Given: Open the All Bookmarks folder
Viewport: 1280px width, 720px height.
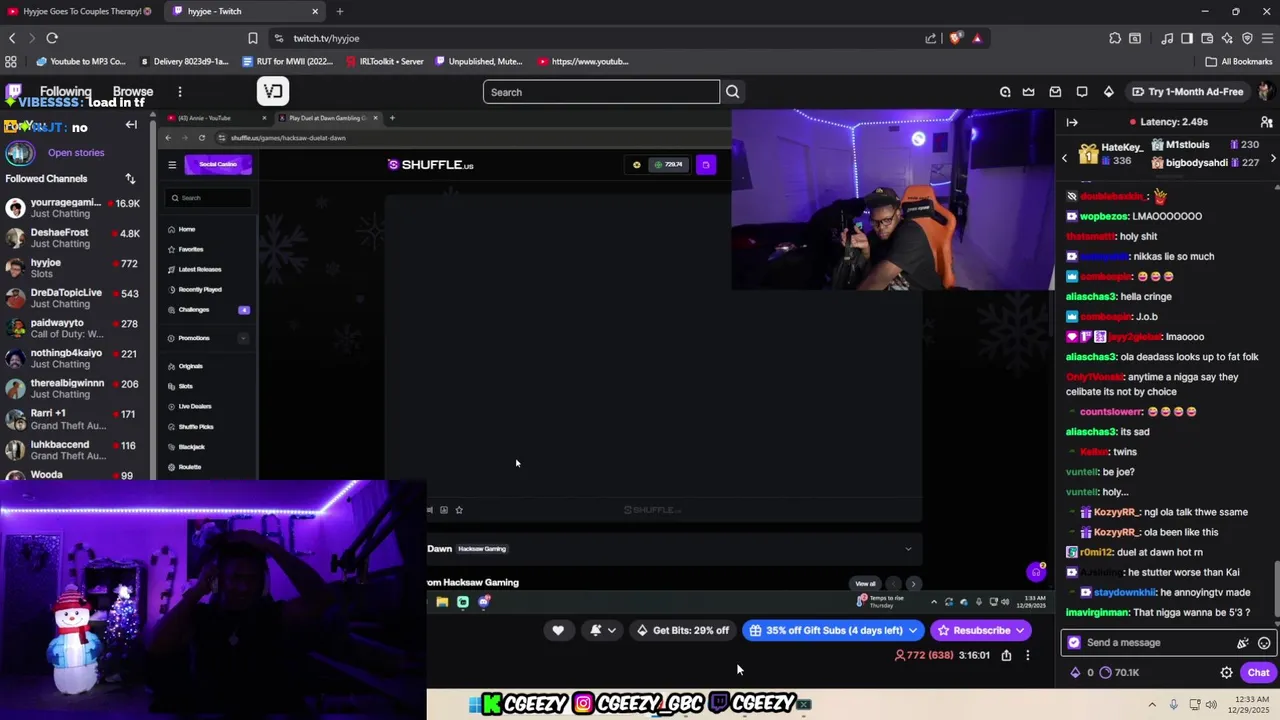Looking at the screenshot, I should (x=1239, y=61).
